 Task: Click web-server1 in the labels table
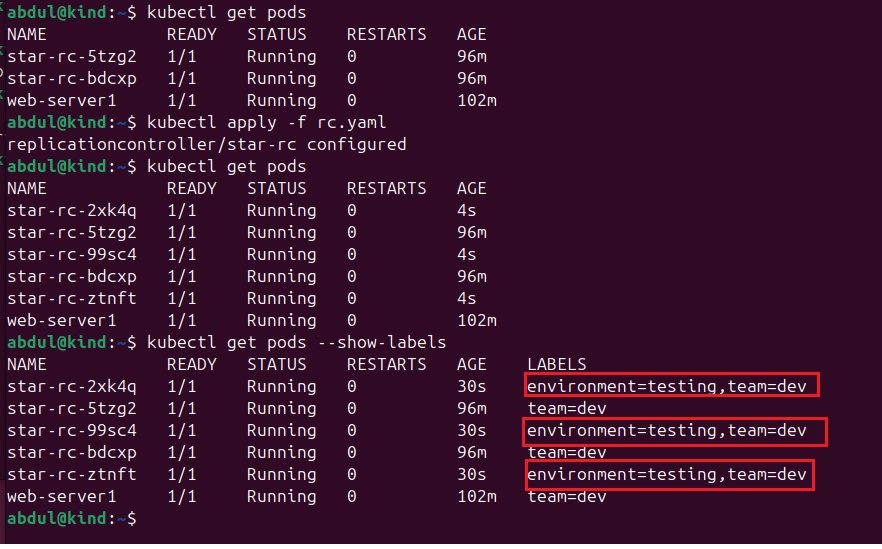(x=61, y=497)
